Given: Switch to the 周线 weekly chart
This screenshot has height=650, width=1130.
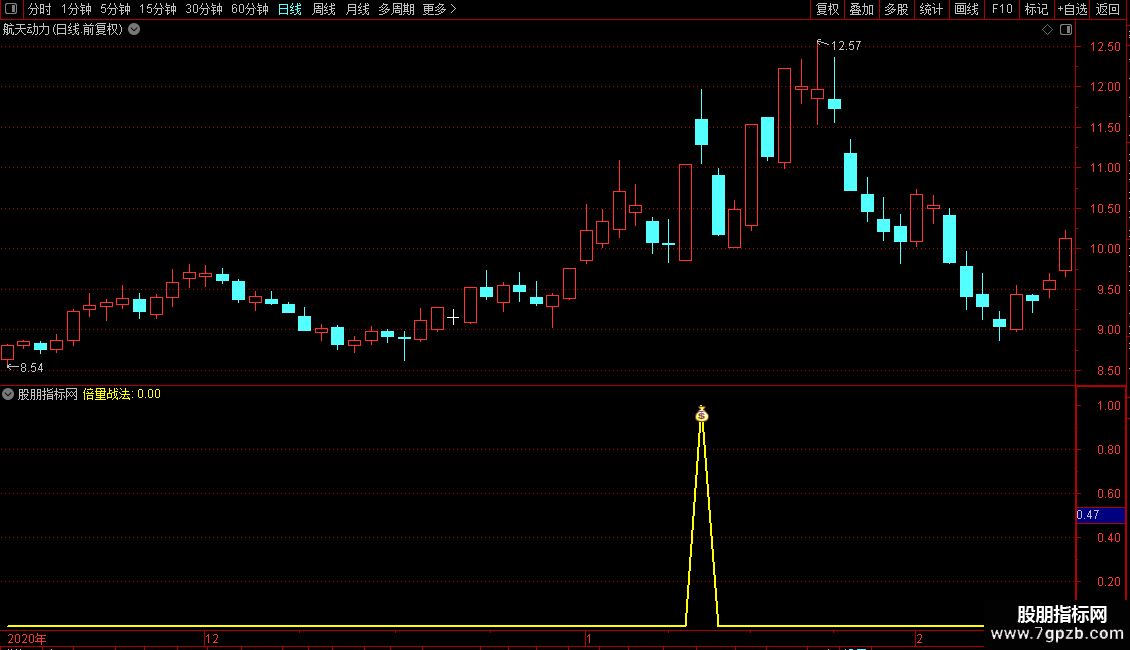Looking at the screenshot, I should (324, 9).
